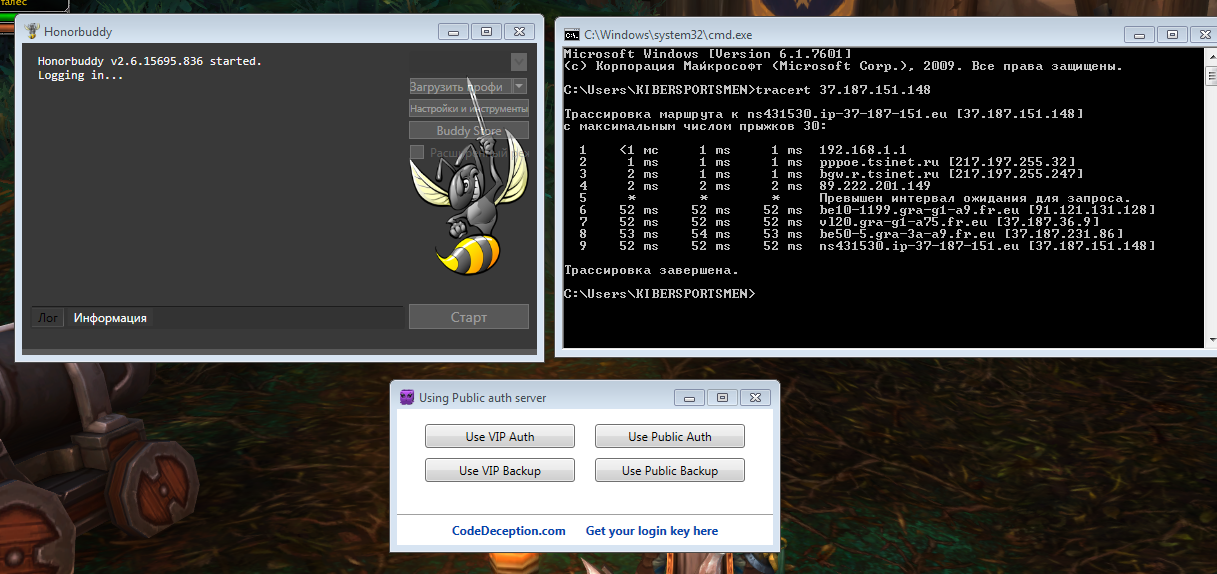The height and width of the screenshot is (574, 1217).
Task: Switch to the Информация tab
Action: [110, 318]
